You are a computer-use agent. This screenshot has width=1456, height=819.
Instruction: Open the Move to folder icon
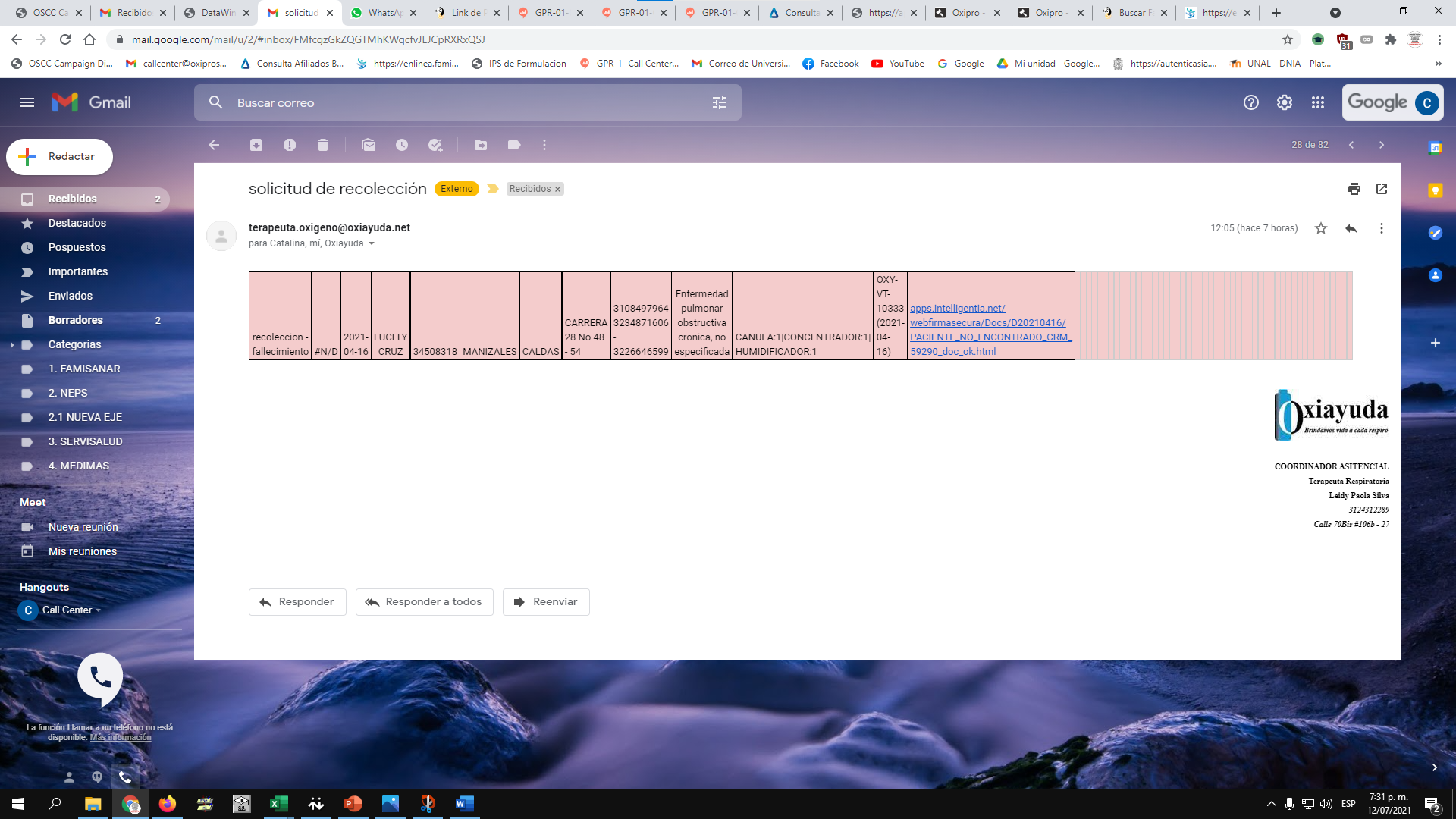[481, 145]
